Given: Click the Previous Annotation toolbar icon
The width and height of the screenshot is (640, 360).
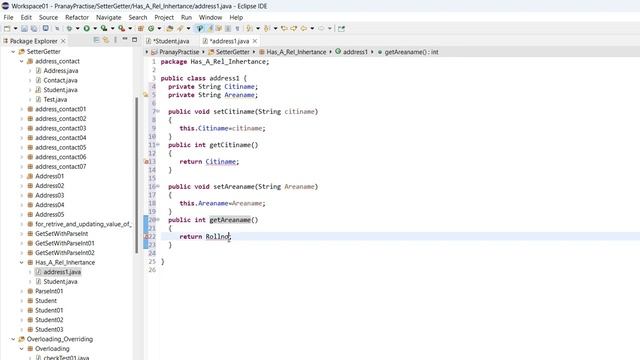Looking at the screenshot, I should pos(267,29).
